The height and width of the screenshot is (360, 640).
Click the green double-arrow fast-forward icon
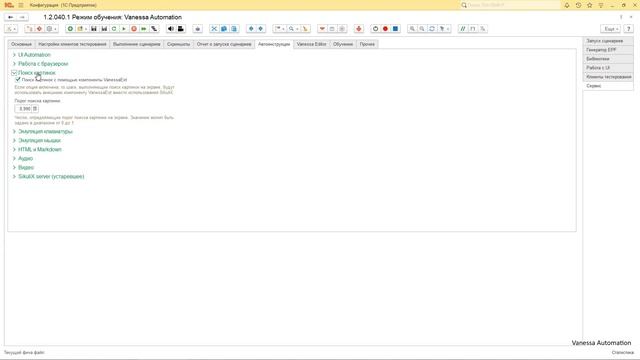(x=144, y=29)
